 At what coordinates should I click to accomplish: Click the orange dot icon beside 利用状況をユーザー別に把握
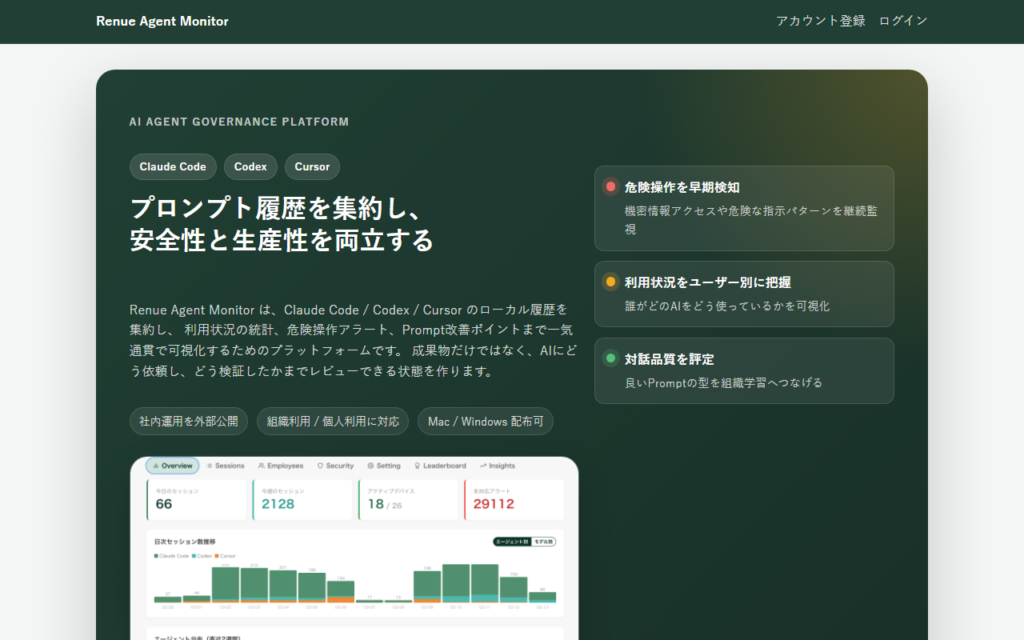click(610, 282)
